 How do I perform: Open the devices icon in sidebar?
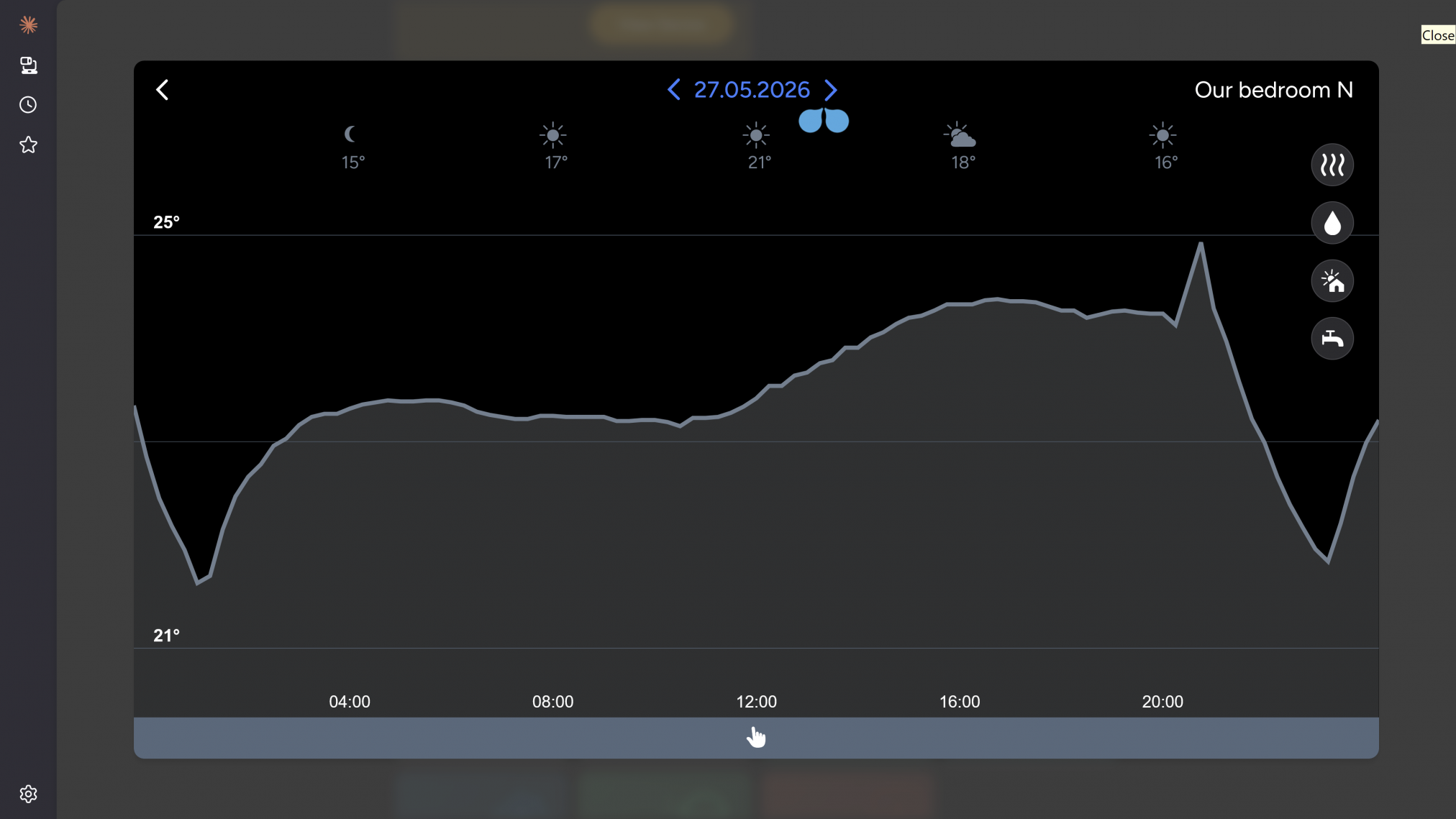(28, 65)
